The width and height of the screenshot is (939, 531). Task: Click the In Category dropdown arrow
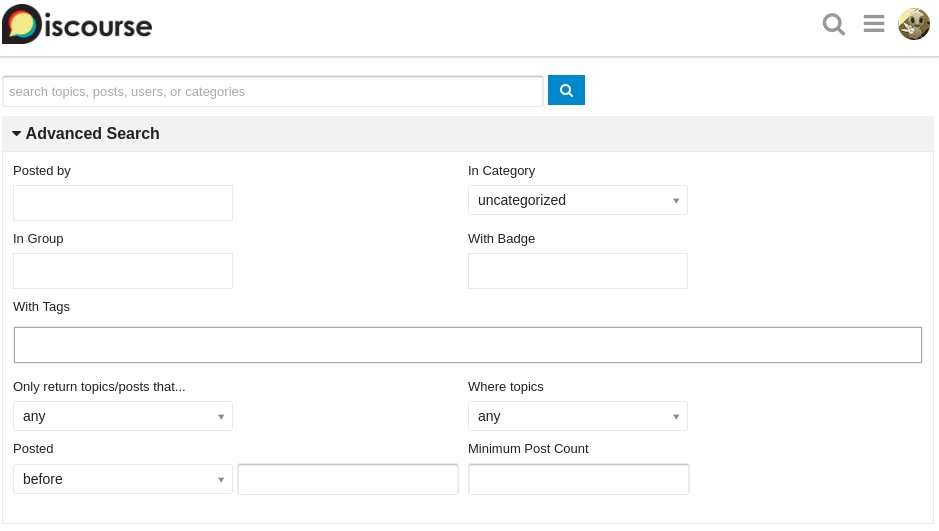pyautogui.click(x=676, y=200)
